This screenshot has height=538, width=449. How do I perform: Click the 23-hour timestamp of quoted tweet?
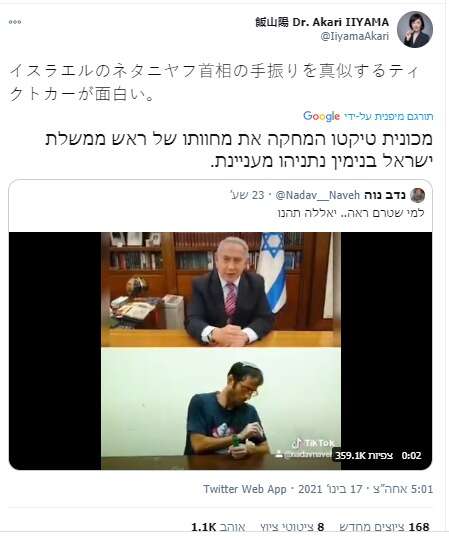[x=247, y=195]
